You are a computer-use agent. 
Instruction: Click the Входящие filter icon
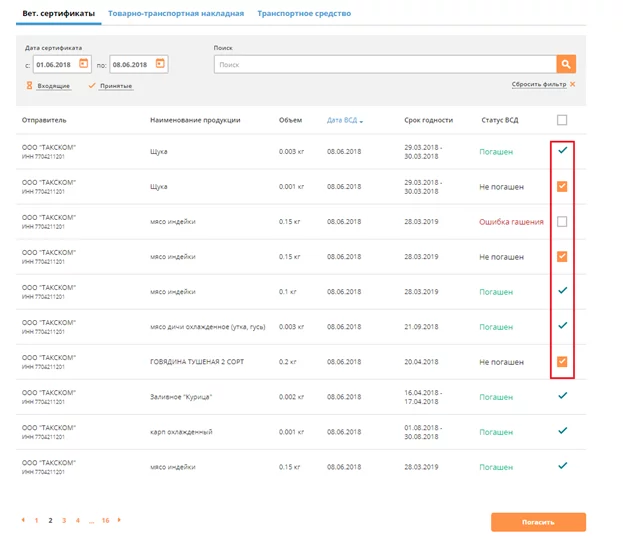click(x=29, y=86)
